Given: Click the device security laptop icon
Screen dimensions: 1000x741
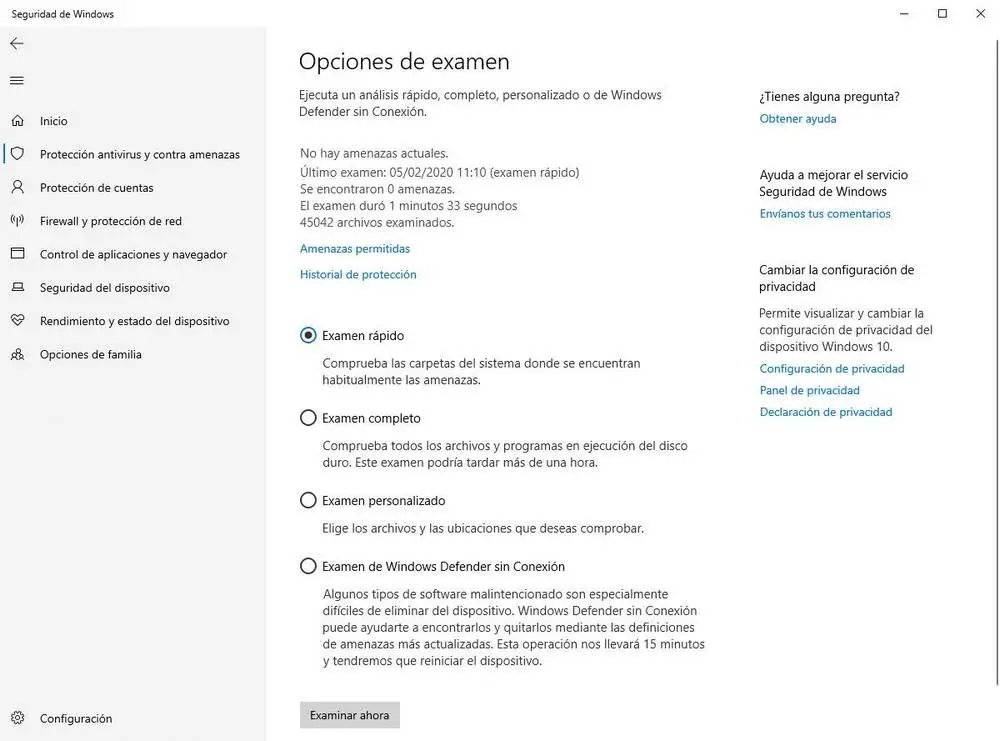Looking at the screenshot, I should [x=18, y=288].
